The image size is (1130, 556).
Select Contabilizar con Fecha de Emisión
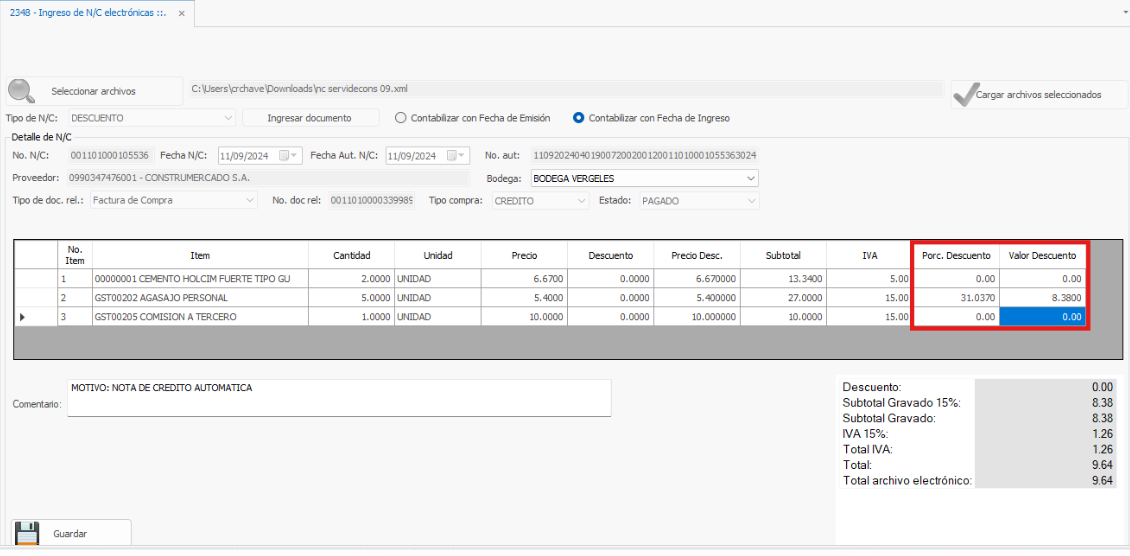pos(401,118)
